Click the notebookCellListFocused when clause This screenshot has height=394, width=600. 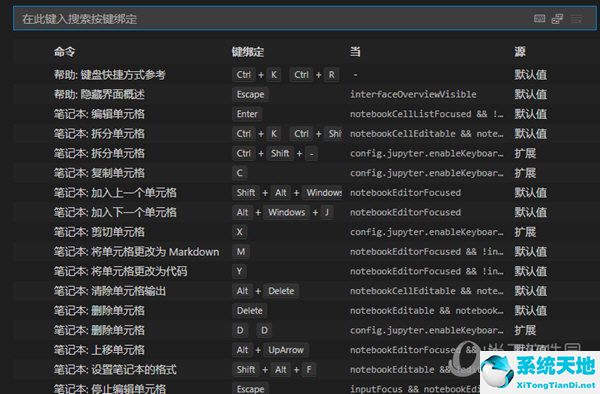pyautogui.click(x=427, y=114)
